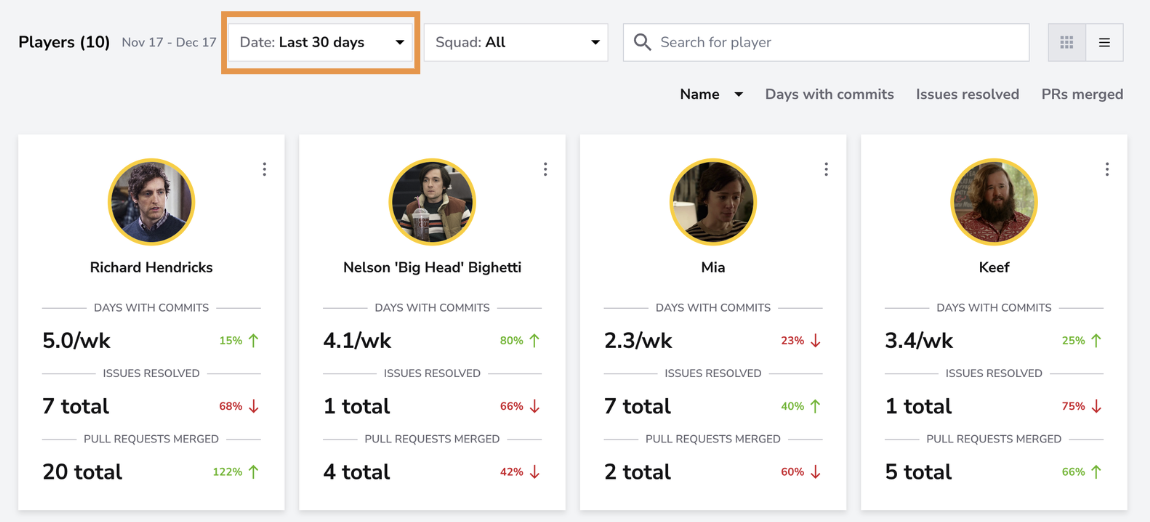Image resolution: width=1150 pixels, height=522 pixels.
Task: Click Richard Hendricks 20 total value
Action: click(82, 472)
